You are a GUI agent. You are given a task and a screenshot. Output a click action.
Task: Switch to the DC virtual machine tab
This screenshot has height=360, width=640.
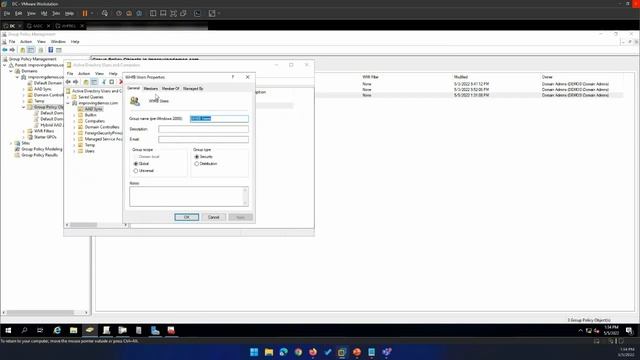pyautogui.click(x=12, y=26)
